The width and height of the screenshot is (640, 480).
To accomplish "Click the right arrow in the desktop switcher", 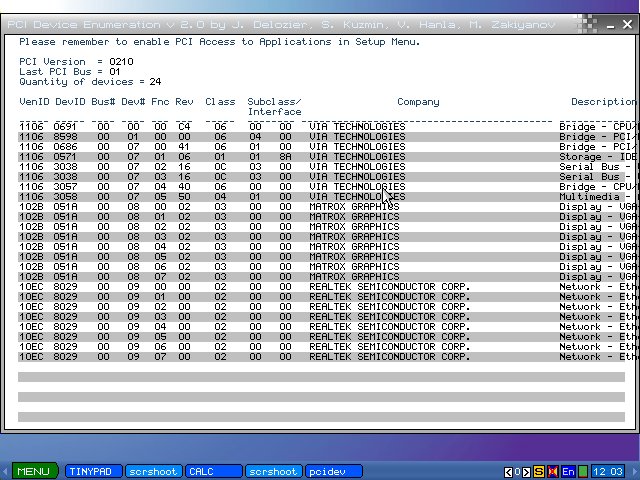I will (526, 472).
